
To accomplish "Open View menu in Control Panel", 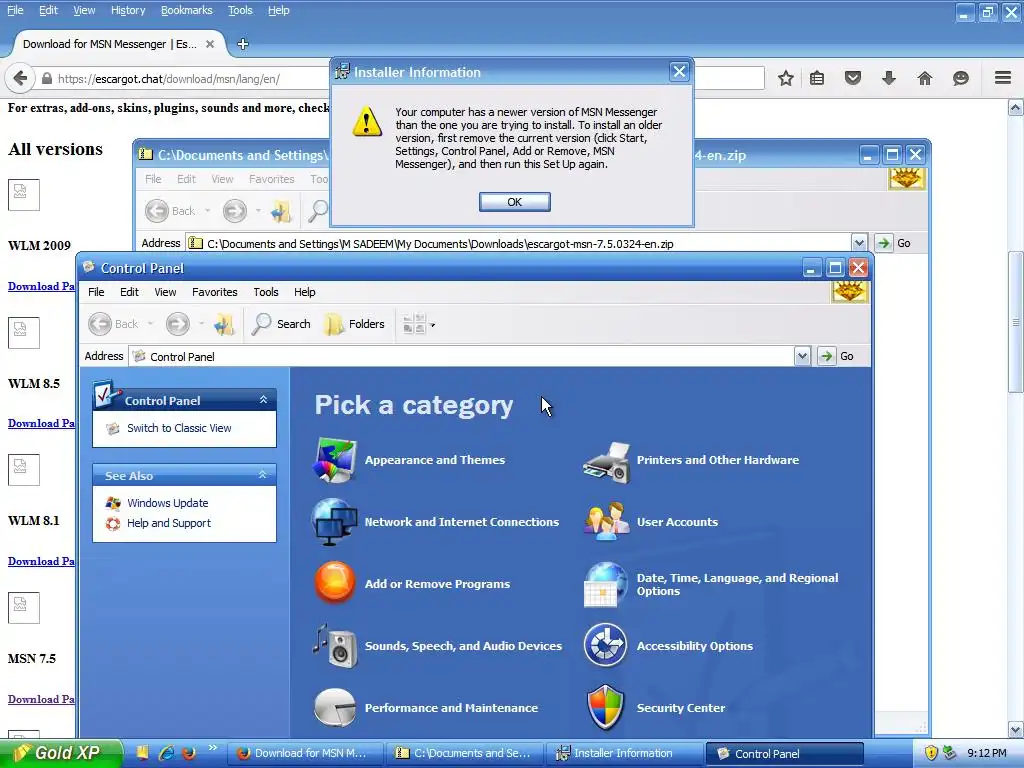I will click(165, 292).
